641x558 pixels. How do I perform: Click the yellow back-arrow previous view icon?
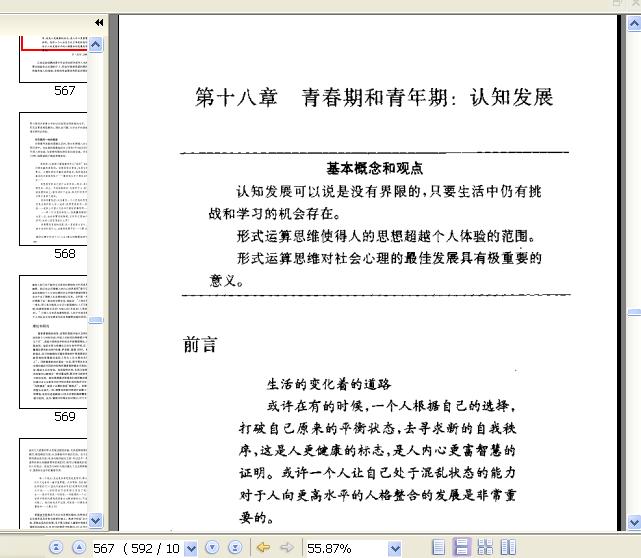point(263,547)
